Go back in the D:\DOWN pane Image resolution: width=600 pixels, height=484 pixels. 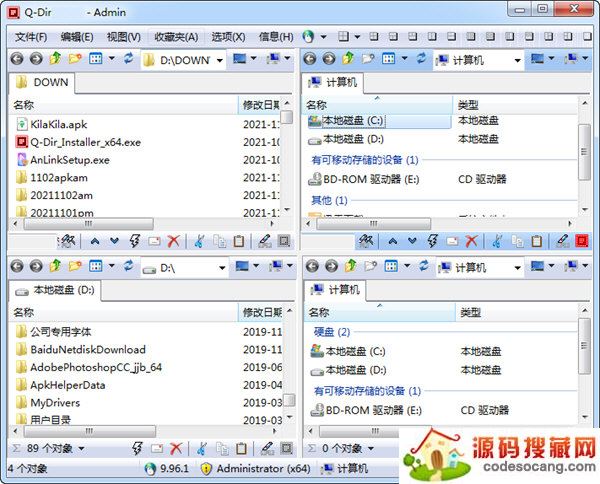pos(17,59)
